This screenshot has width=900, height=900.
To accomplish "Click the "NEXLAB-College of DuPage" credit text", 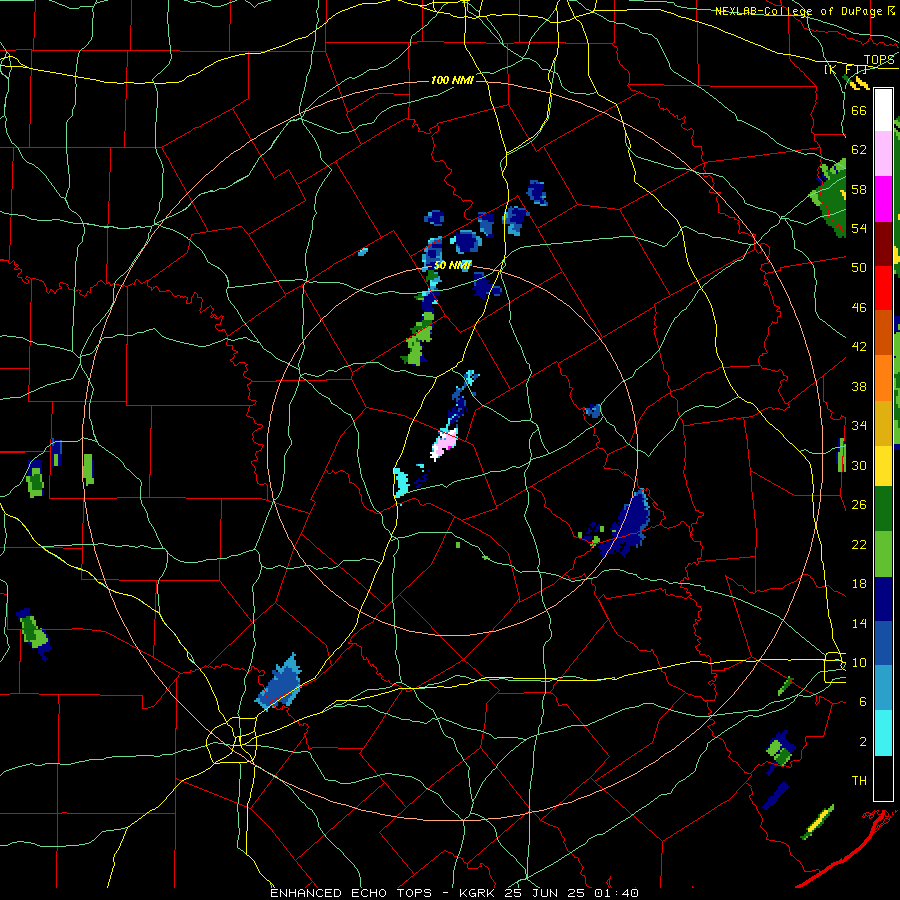I will coord(800,11).
